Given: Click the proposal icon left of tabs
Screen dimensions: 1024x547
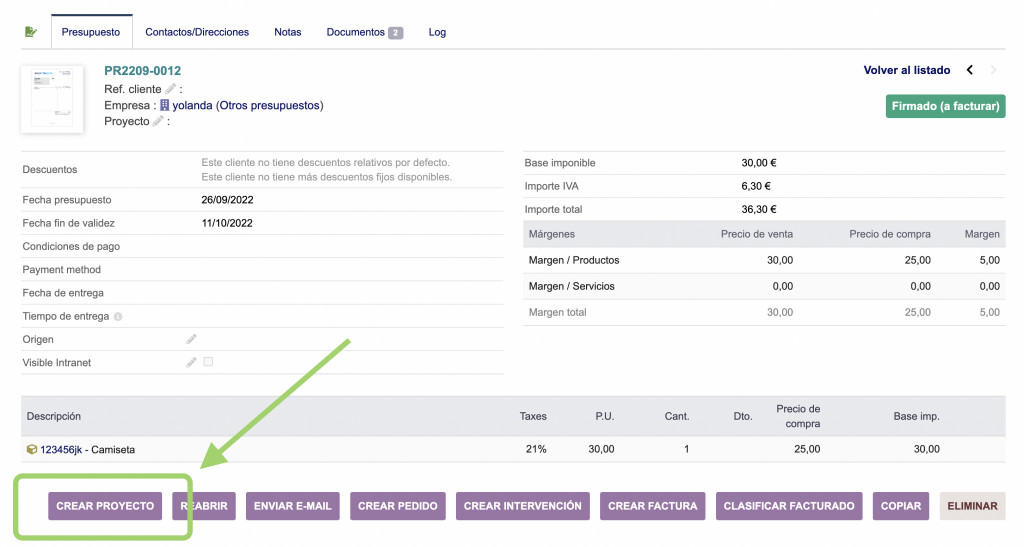Looking at the screenshot, I should point(31,32).
